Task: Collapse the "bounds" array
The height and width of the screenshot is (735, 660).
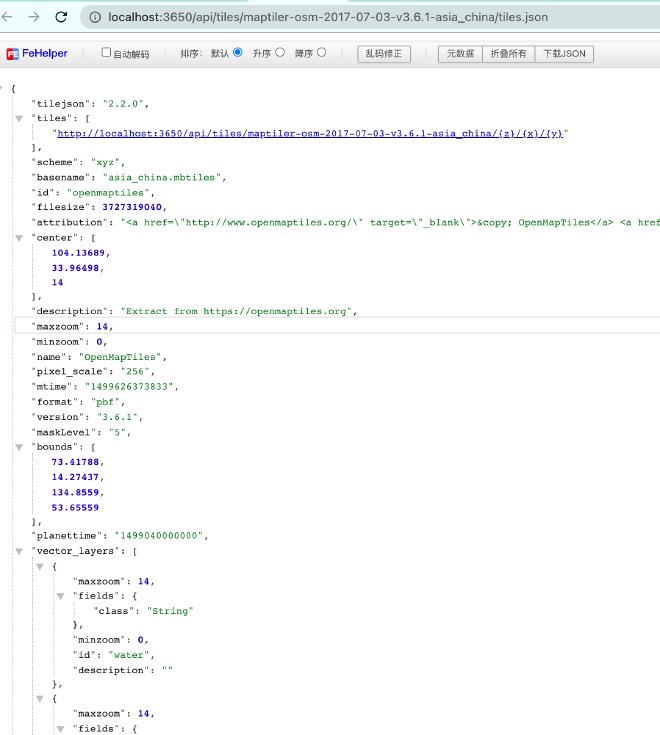Action: (x=19, y=447)
